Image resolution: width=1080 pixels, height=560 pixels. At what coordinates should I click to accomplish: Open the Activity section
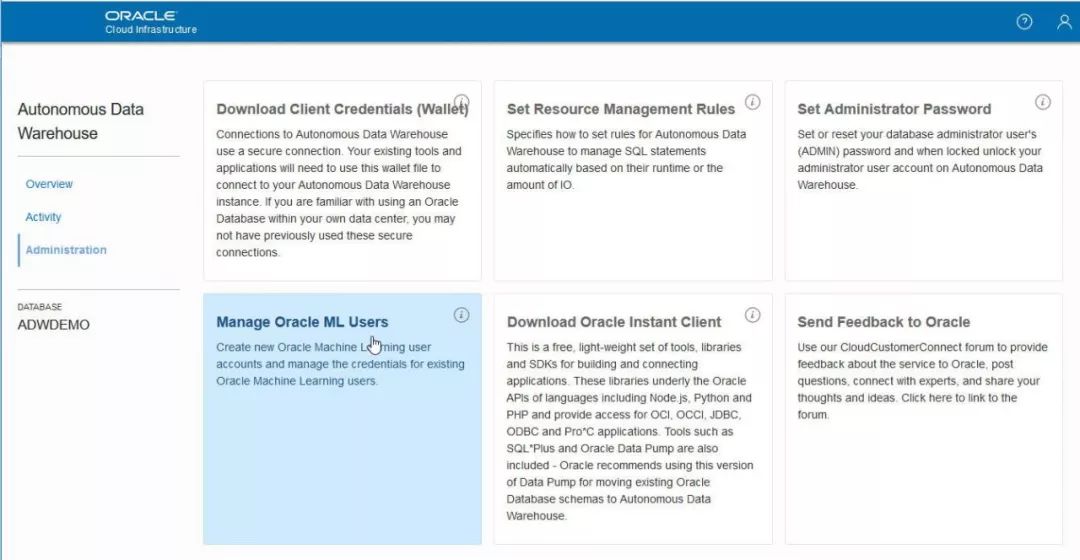(43, 217)
